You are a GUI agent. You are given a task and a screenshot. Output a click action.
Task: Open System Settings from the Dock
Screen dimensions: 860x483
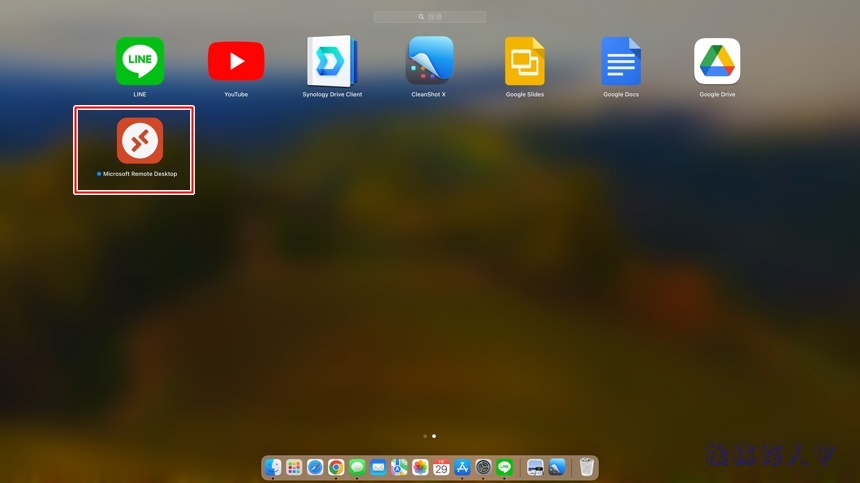click(x=483, y=467)
